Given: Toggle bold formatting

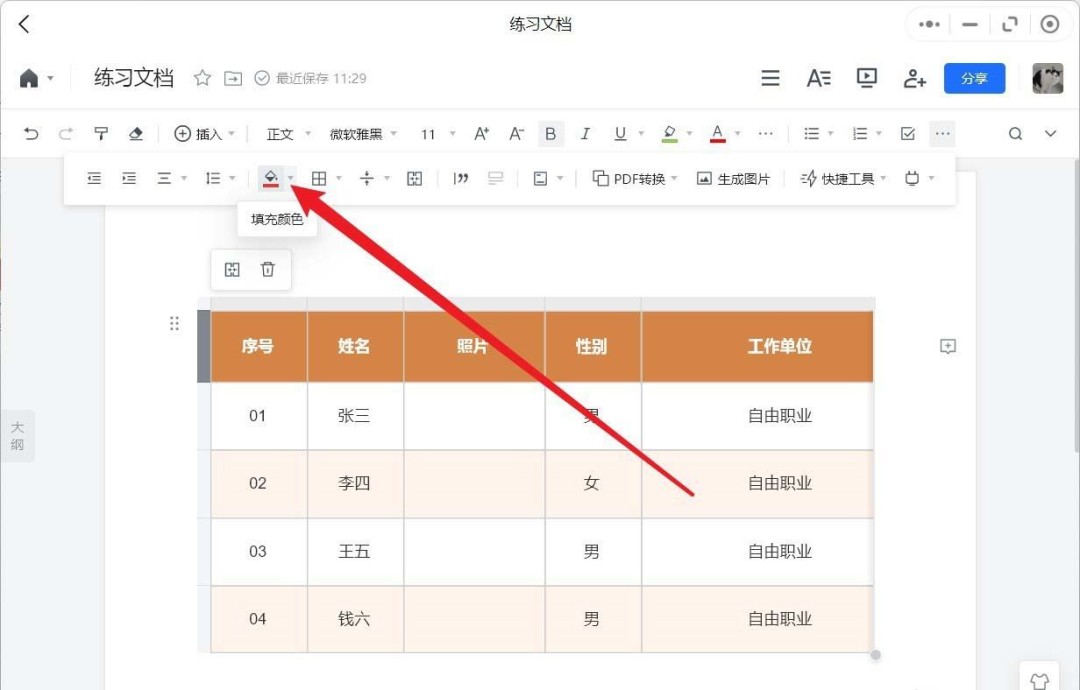Looking at the screenshot, I should click(x=551, y=133).
